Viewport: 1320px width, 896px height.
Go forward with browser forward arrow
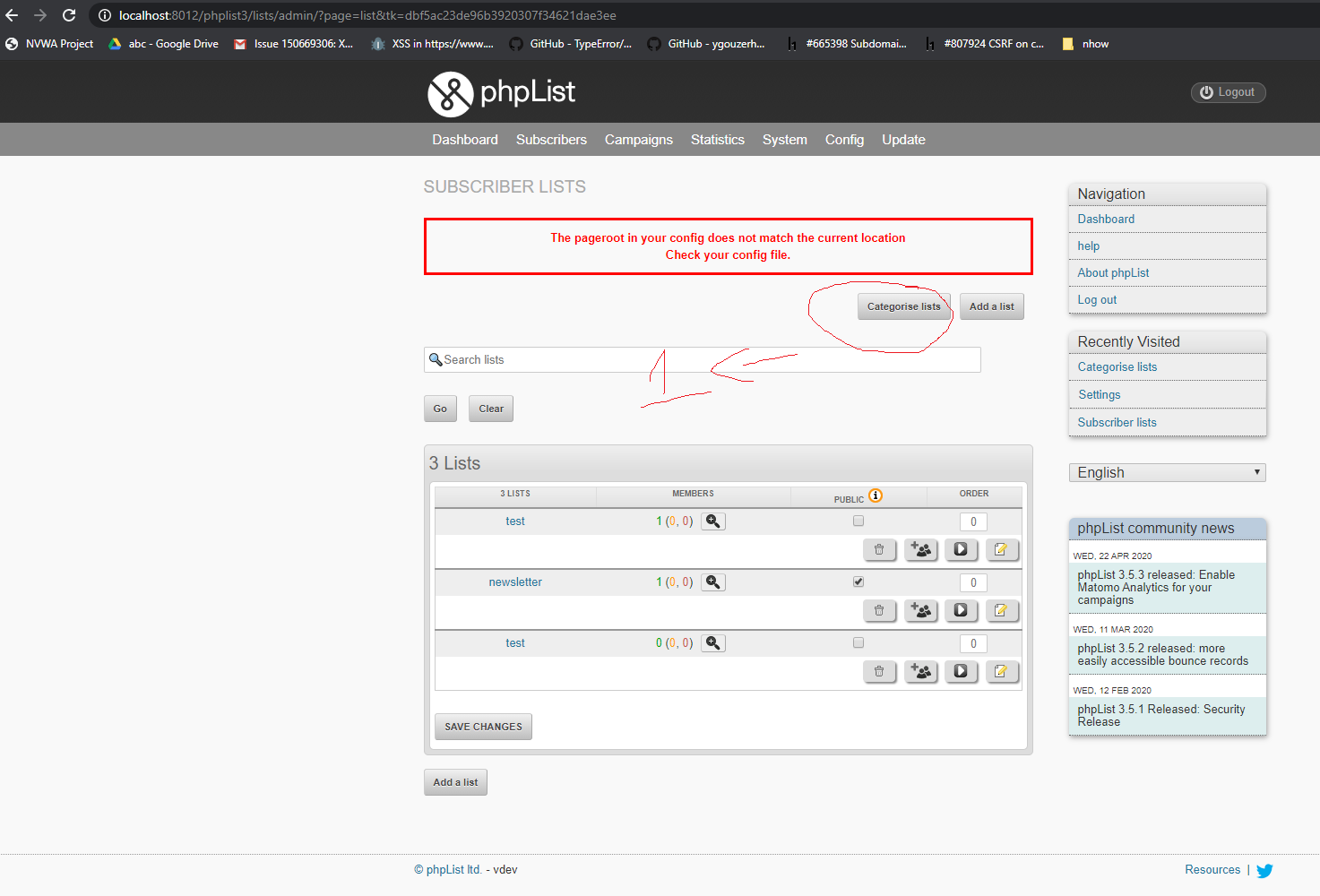pos(40,15)
